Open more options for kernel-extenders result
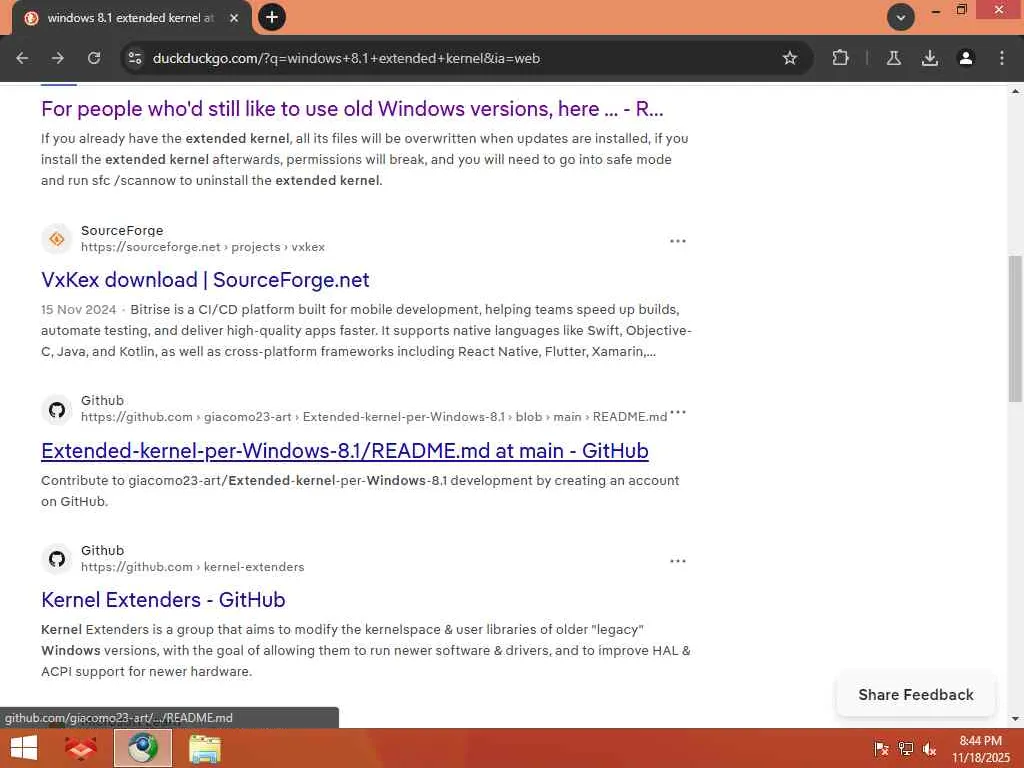This screenshot has height=768, width=1024. click(678, 561)
